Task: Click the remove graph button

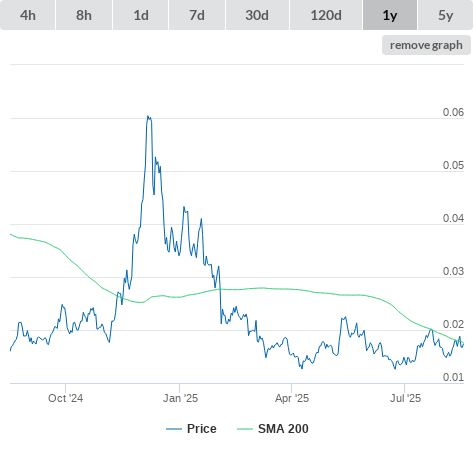Action: coord(426,45)
